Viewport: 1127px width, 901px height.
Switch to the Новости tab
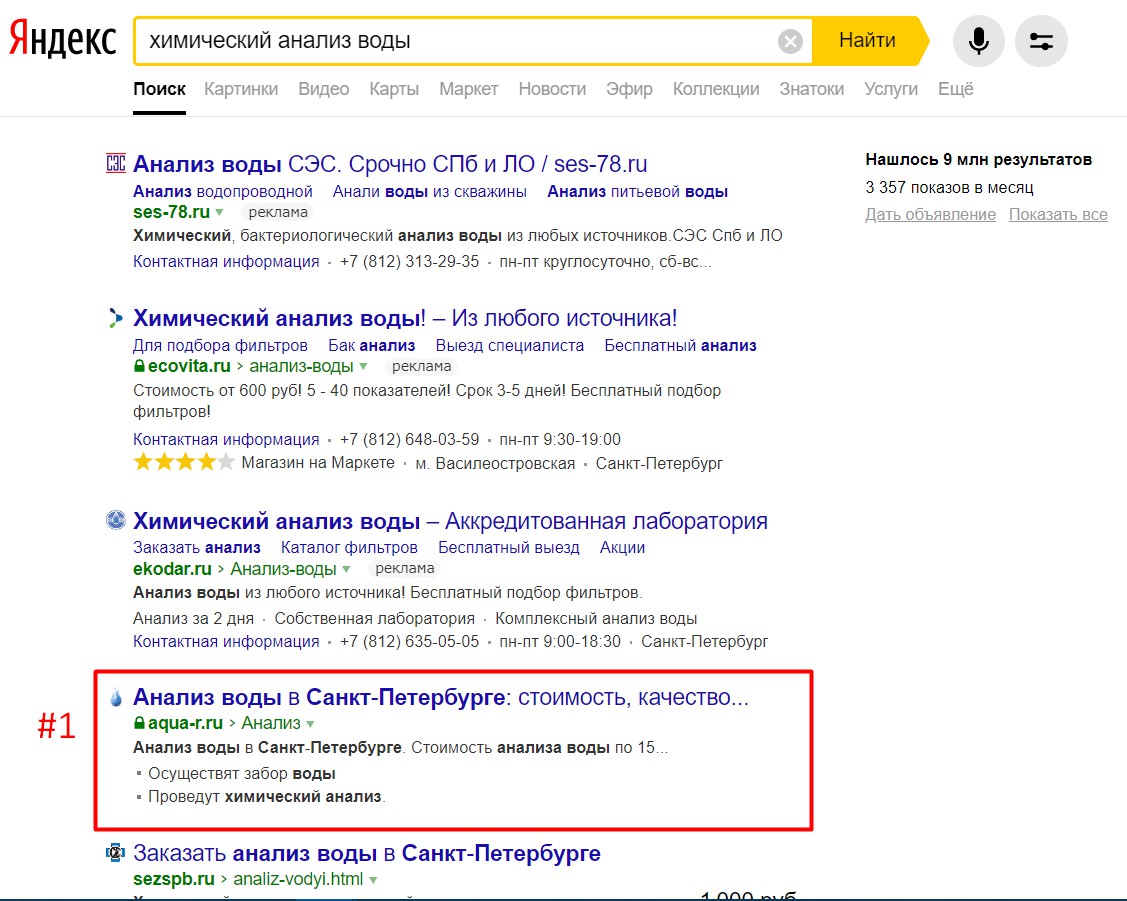click(552, 89)
